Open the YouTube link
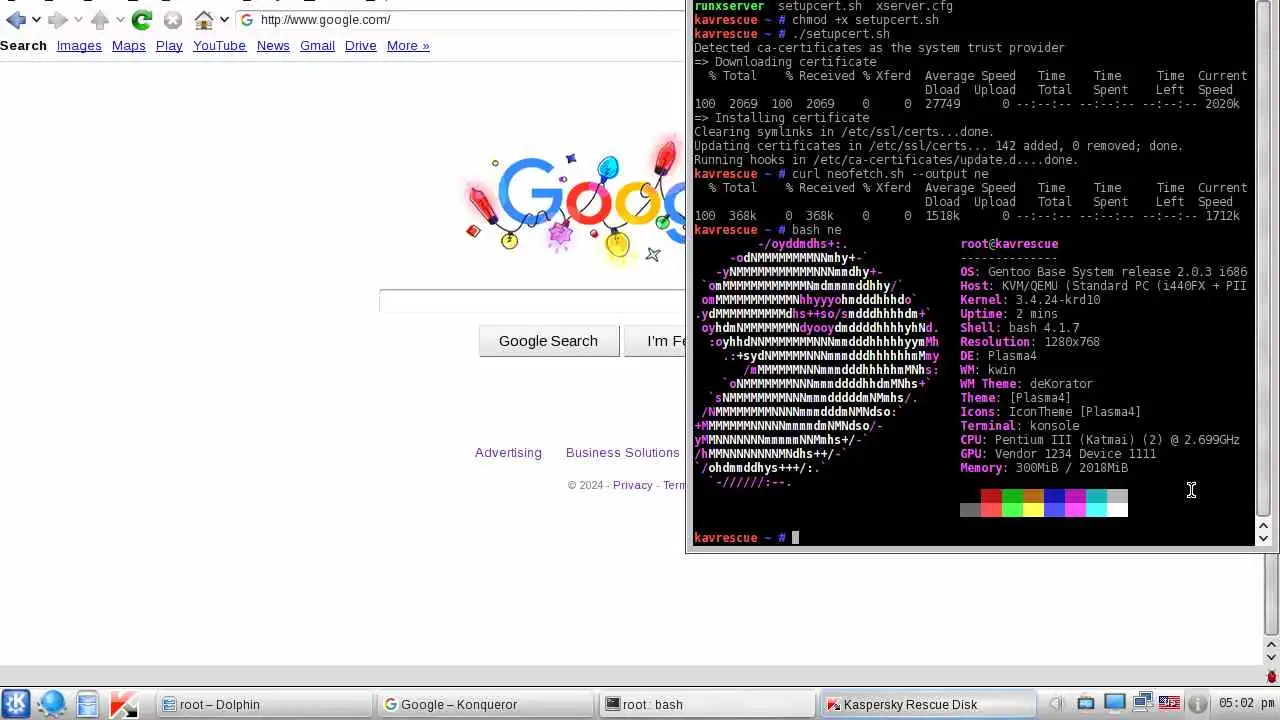1280x720 pixels. (x=219, y=45)
